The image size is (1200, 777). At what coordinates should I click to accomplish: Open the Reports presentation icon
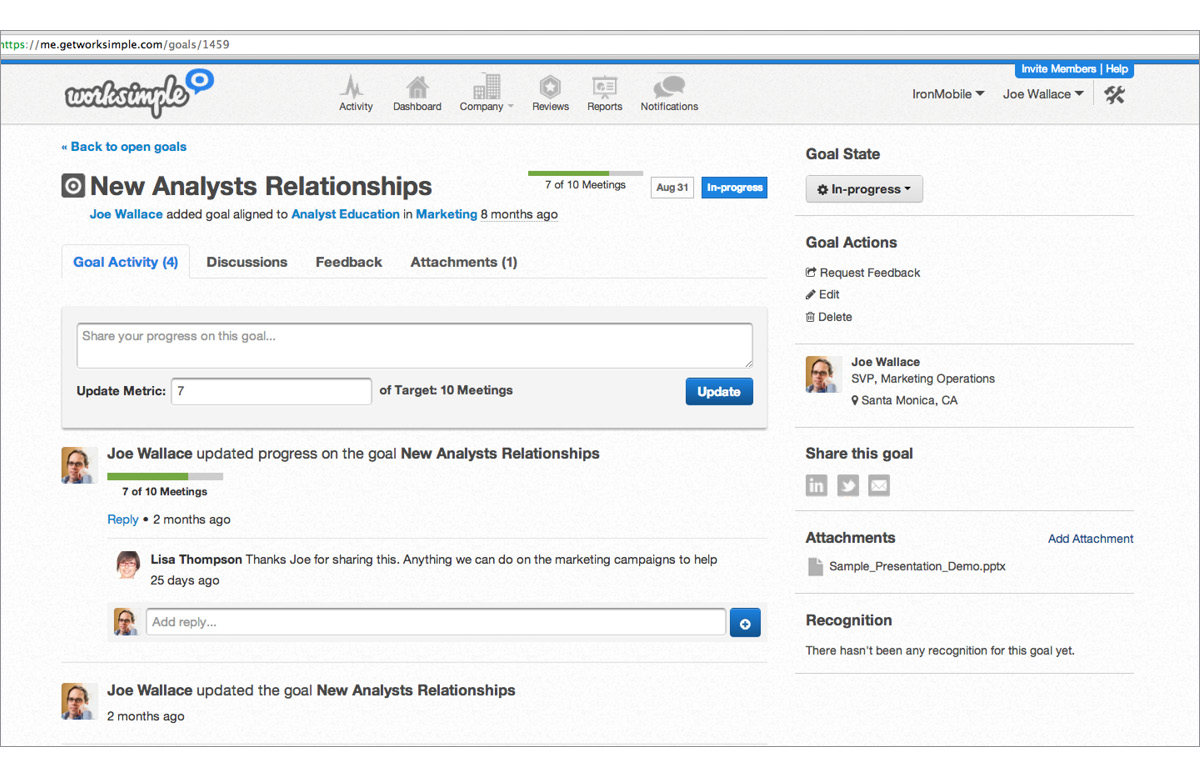(x=604, y=88)
